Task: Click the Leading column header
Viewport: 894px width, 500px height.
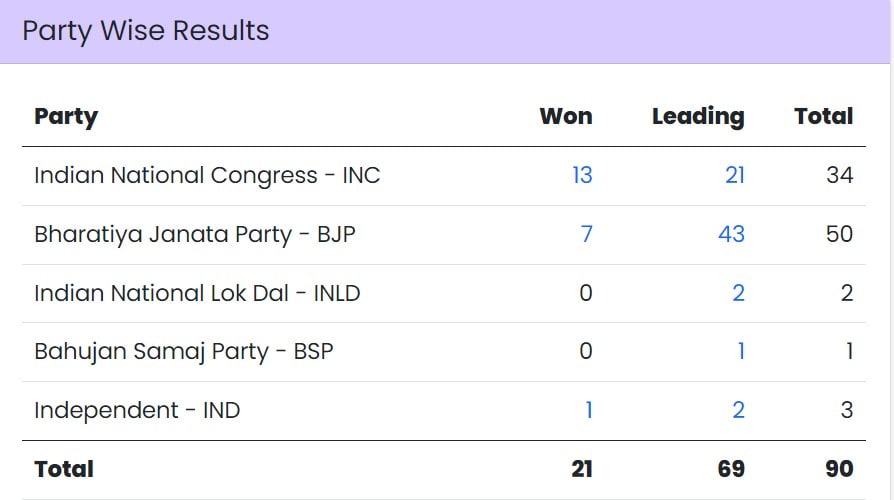Action: [x=698, y=117]
